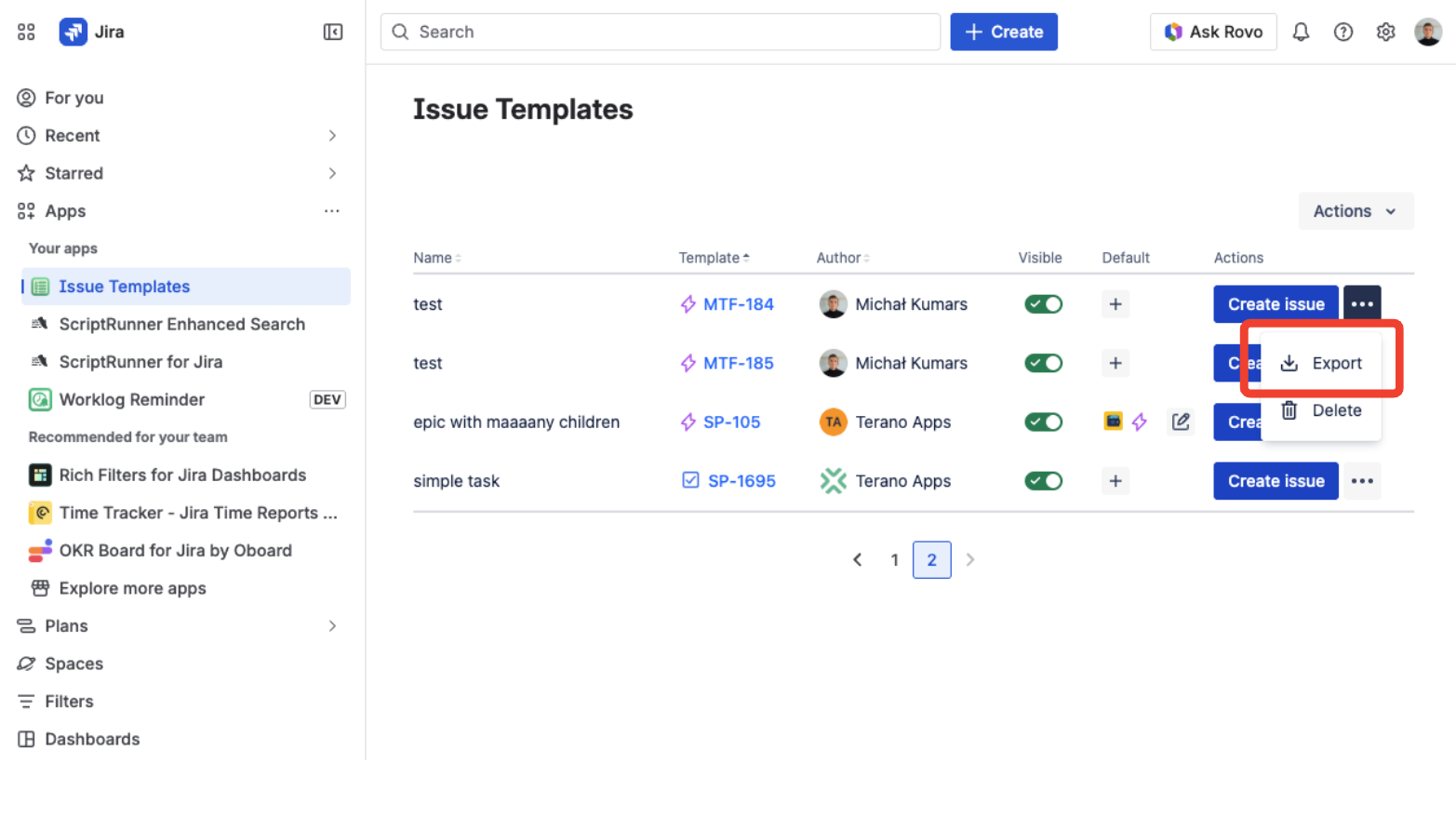
Task: Go to page 1
Action: pos(894,559)
